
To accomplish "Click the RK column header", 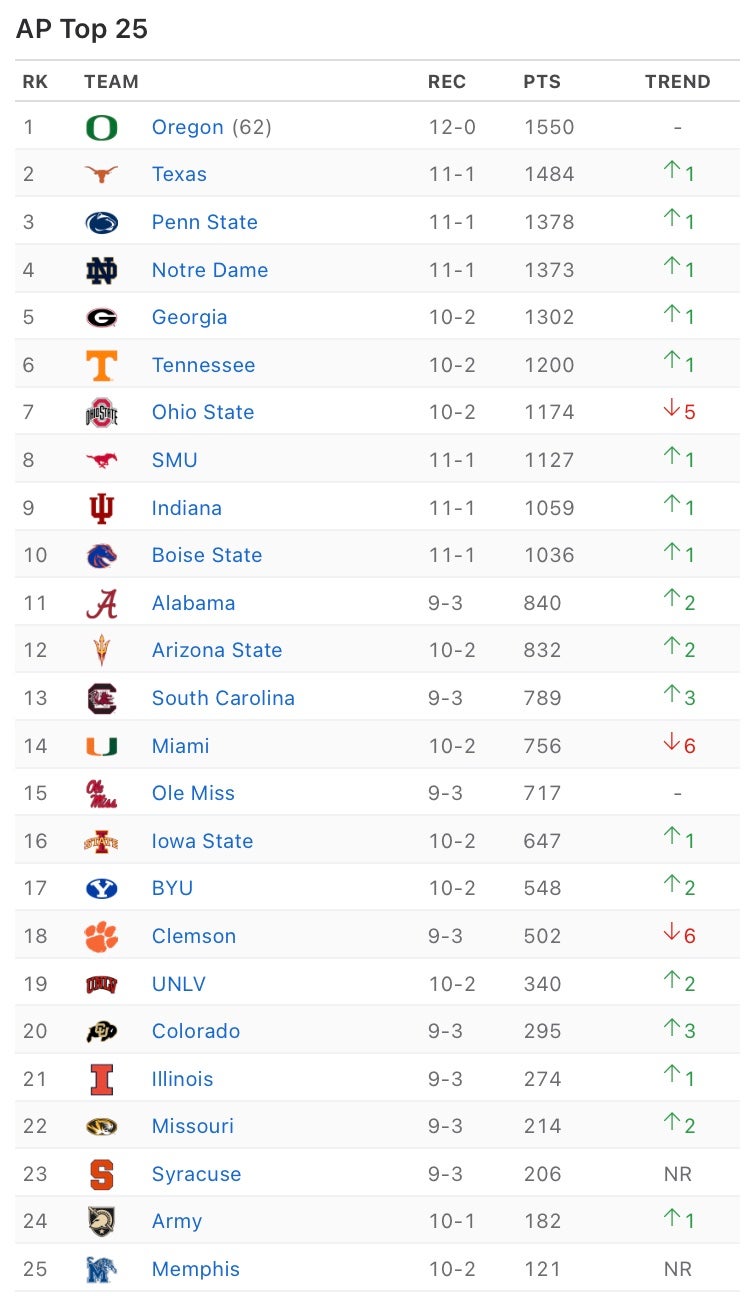I will pyautogui.click(x=35, y=82).
